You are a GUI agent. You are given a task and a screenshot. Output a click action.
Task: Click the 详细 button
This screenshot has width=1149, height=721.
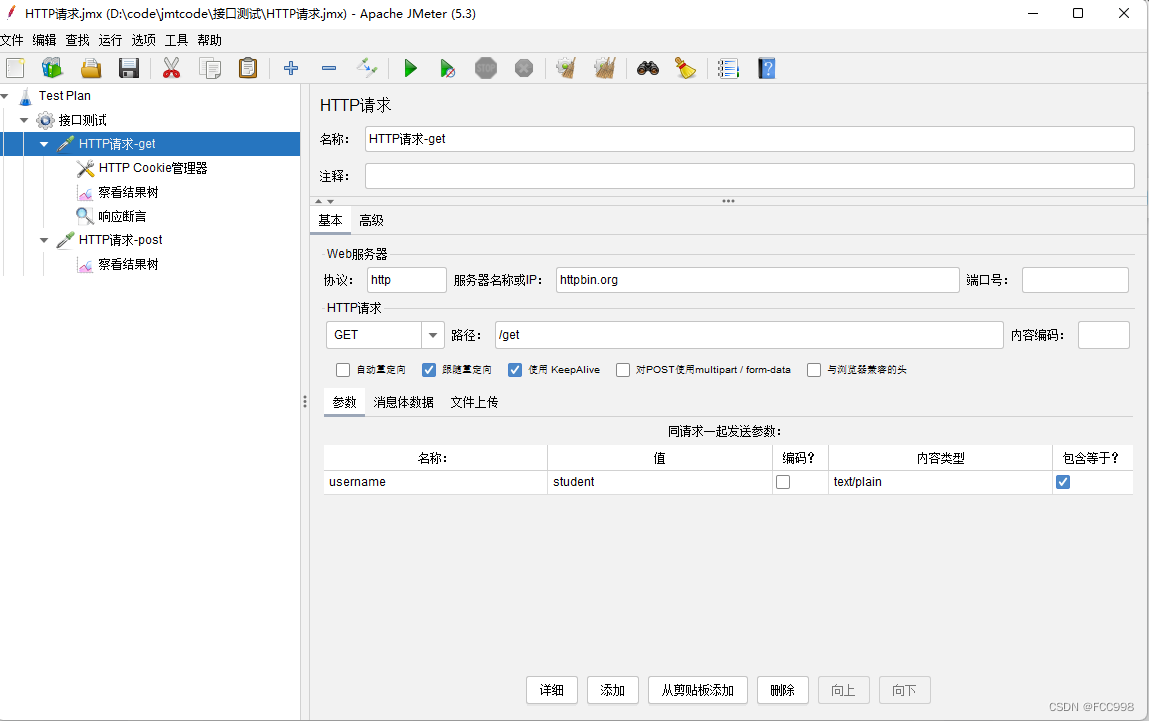(x=552, y=690)
